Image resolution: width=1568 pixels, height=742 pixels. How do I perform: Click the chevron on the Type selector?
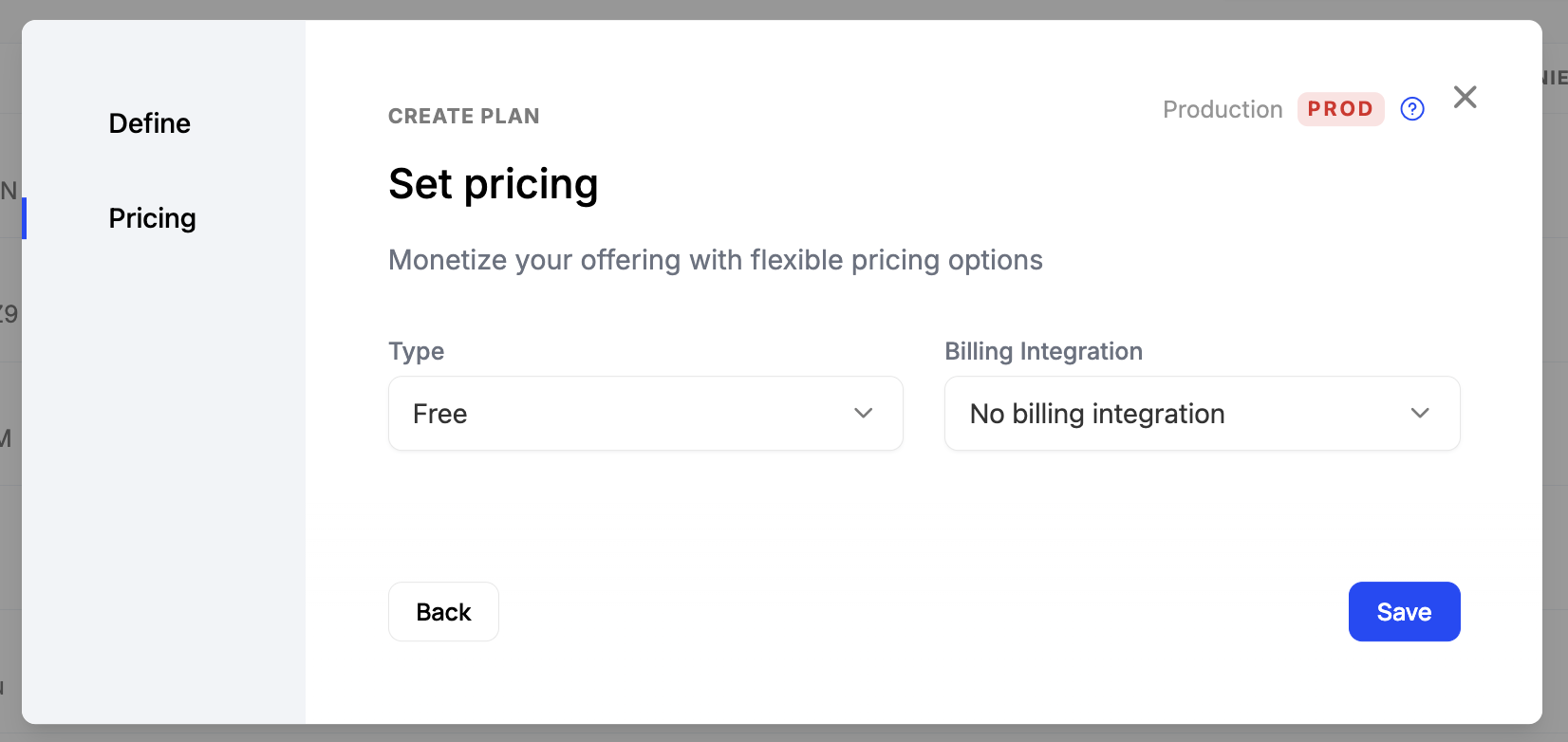[863, 413]
